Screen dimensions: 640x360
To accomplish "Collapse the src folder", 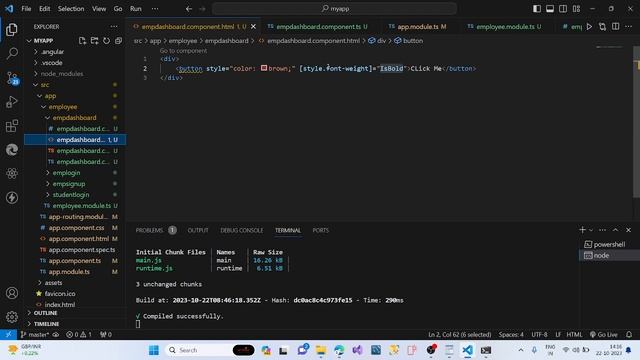I will point(44,84).
